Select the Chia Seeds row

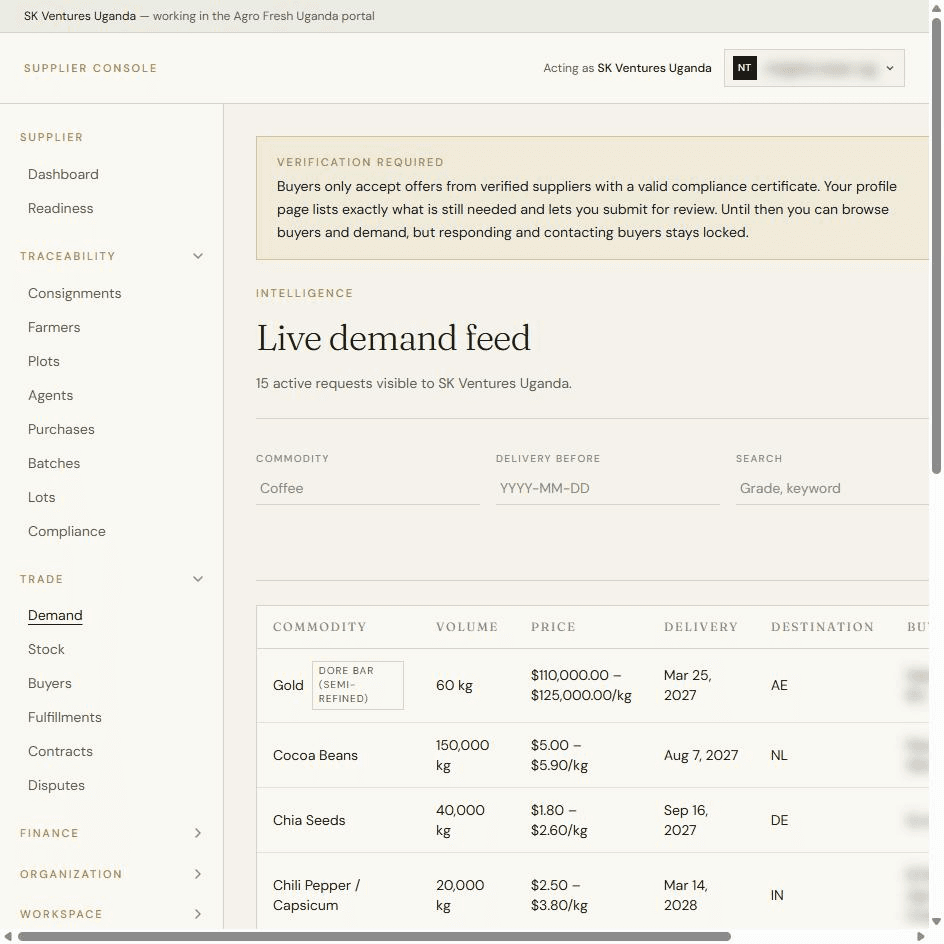pyautogui.click(x=593, y=821)
